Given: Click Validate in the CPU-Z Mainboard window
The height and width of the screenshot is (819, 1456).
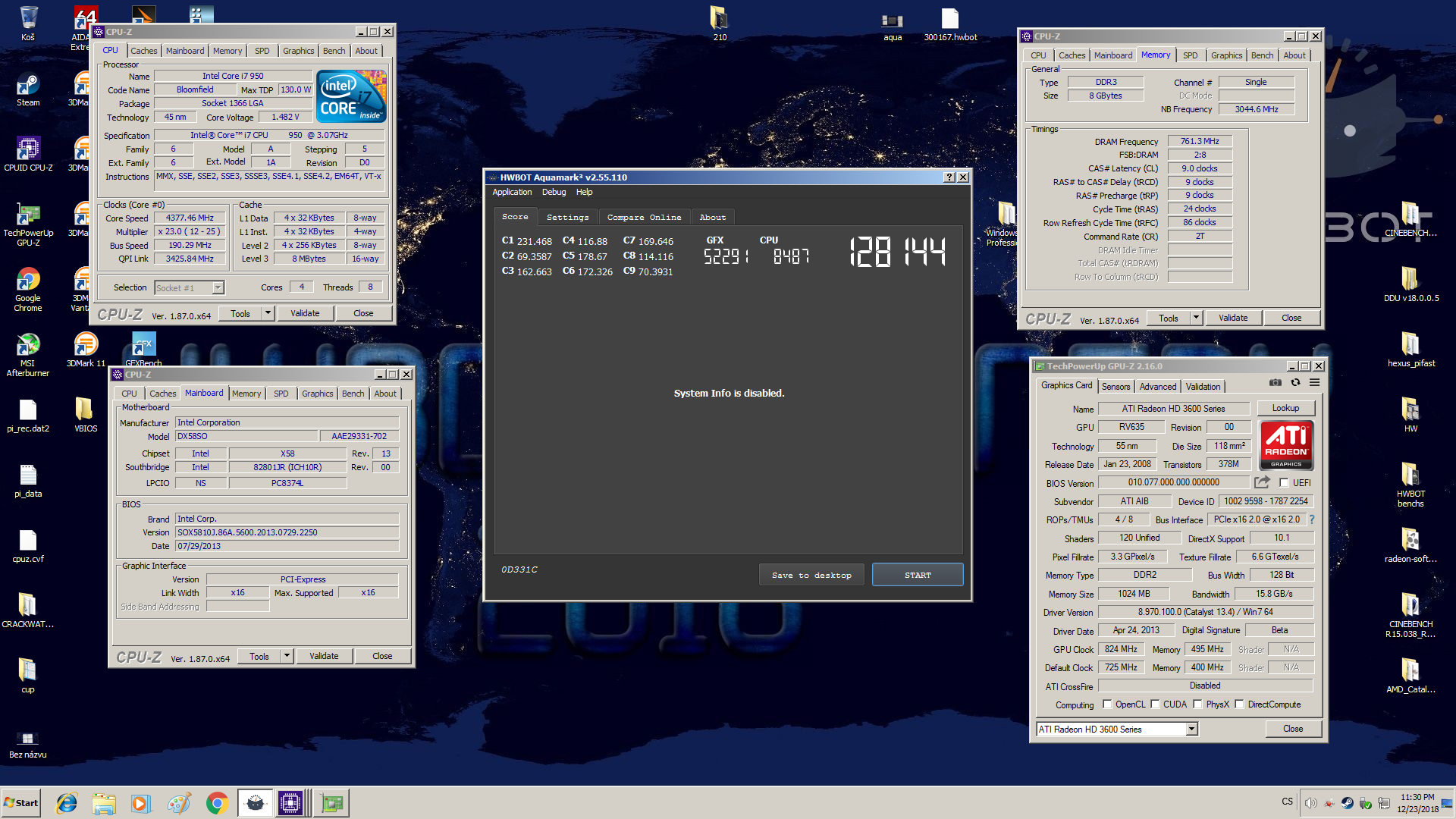Looking at the screenshot, I should click(324, 656).
